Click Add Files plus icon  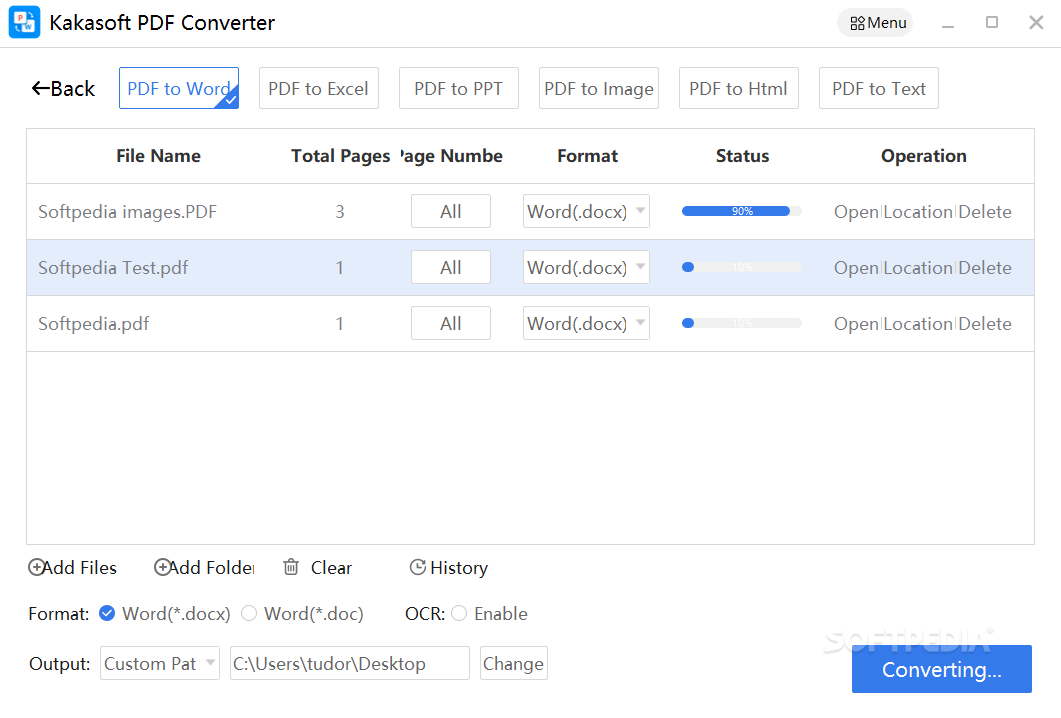pos(36,567)
